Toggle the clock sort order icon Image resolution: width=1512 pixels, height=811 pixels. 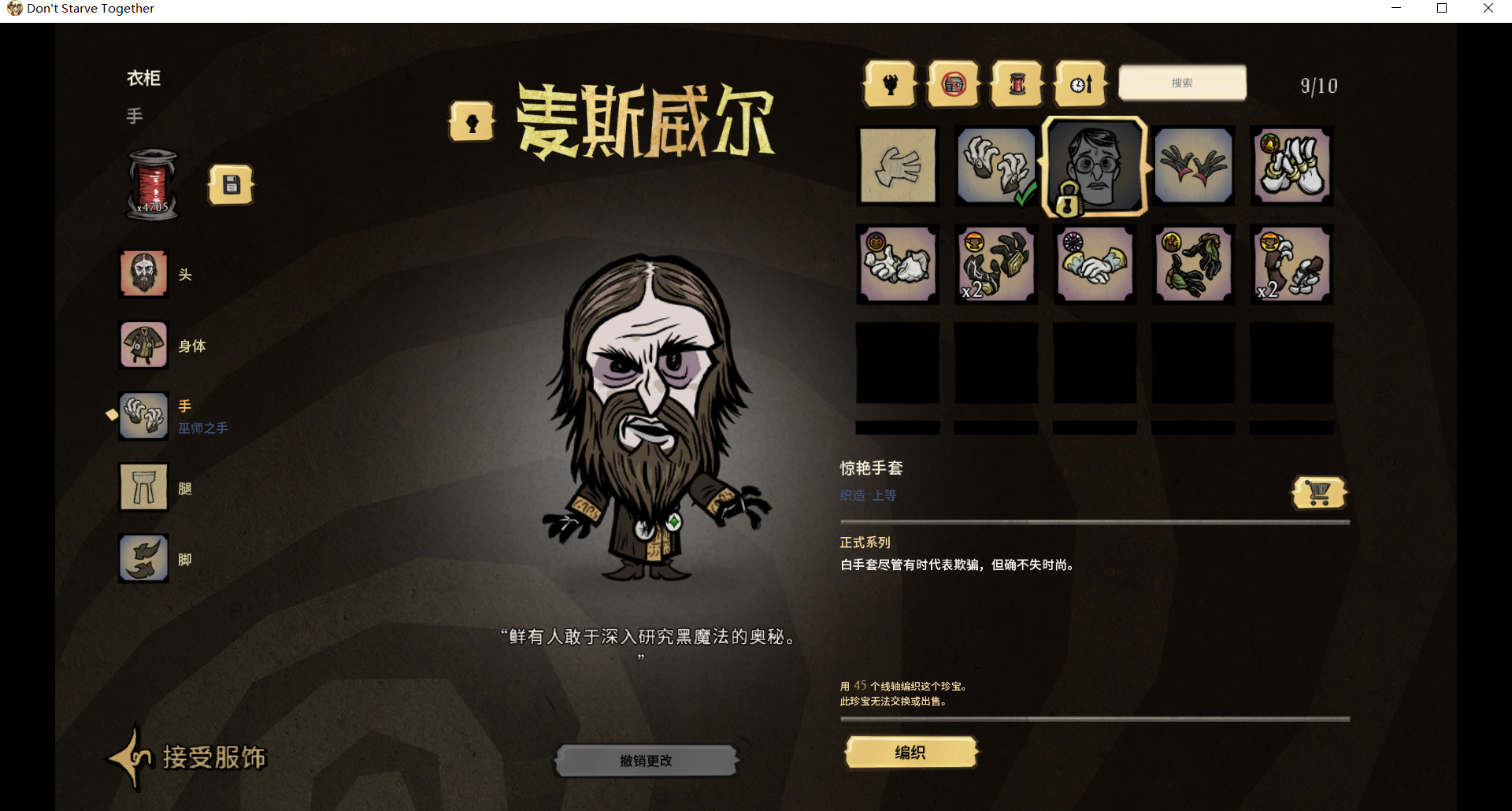(x=1081, y=83)
